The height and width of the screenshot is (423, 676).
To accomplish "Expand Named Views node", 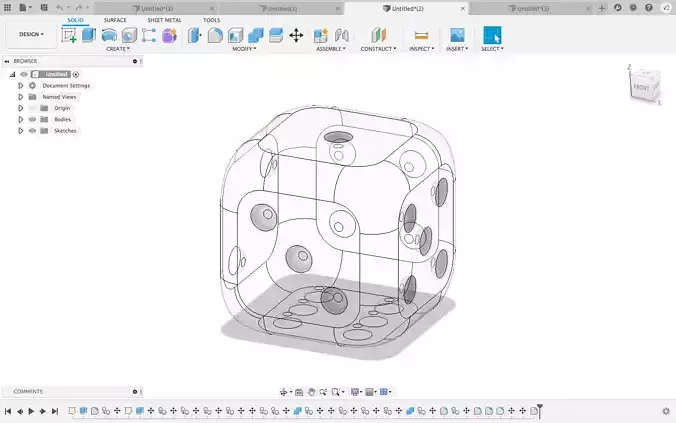I will pos(20,97).
